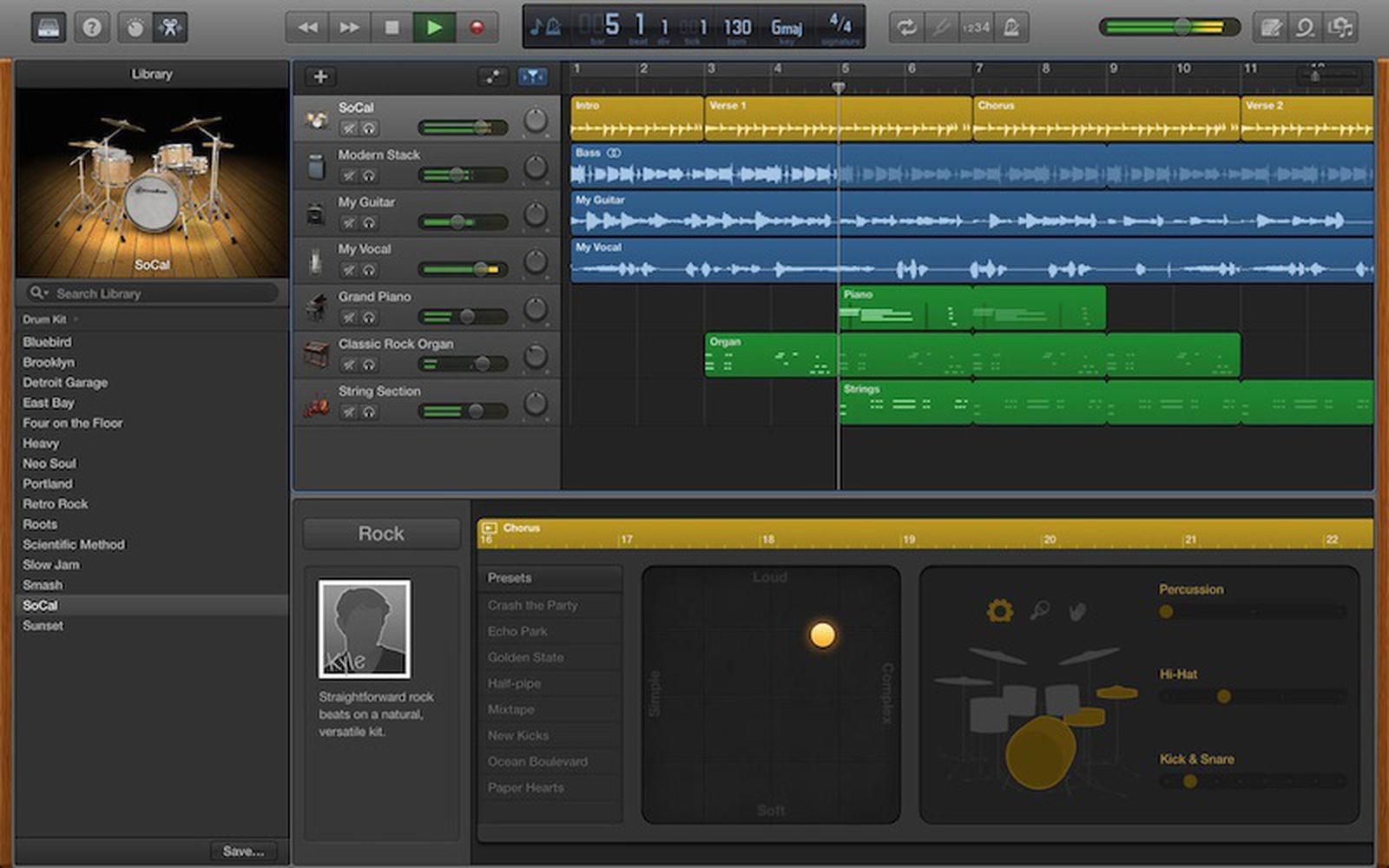Open the Search Library magnifier dropdown
Screen dimensions: 1389x868
pos(41,293)
